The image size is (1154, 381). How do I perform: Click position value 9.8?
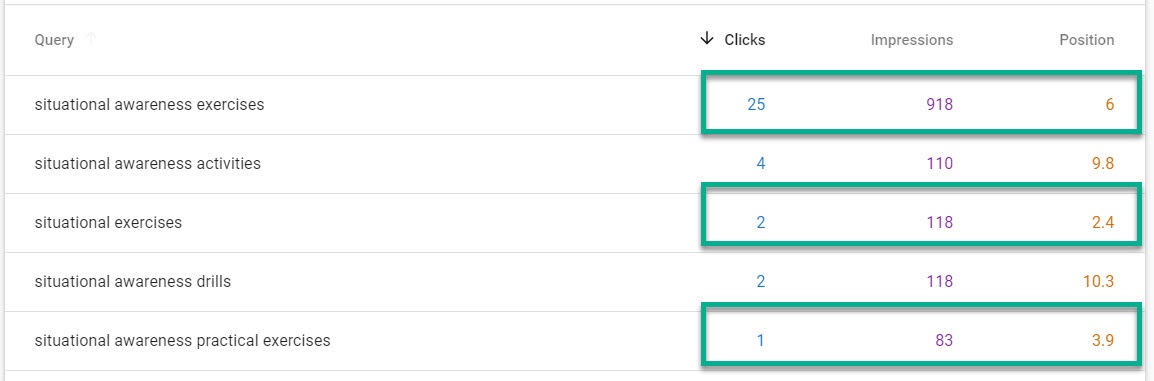tap(1102, 163)
